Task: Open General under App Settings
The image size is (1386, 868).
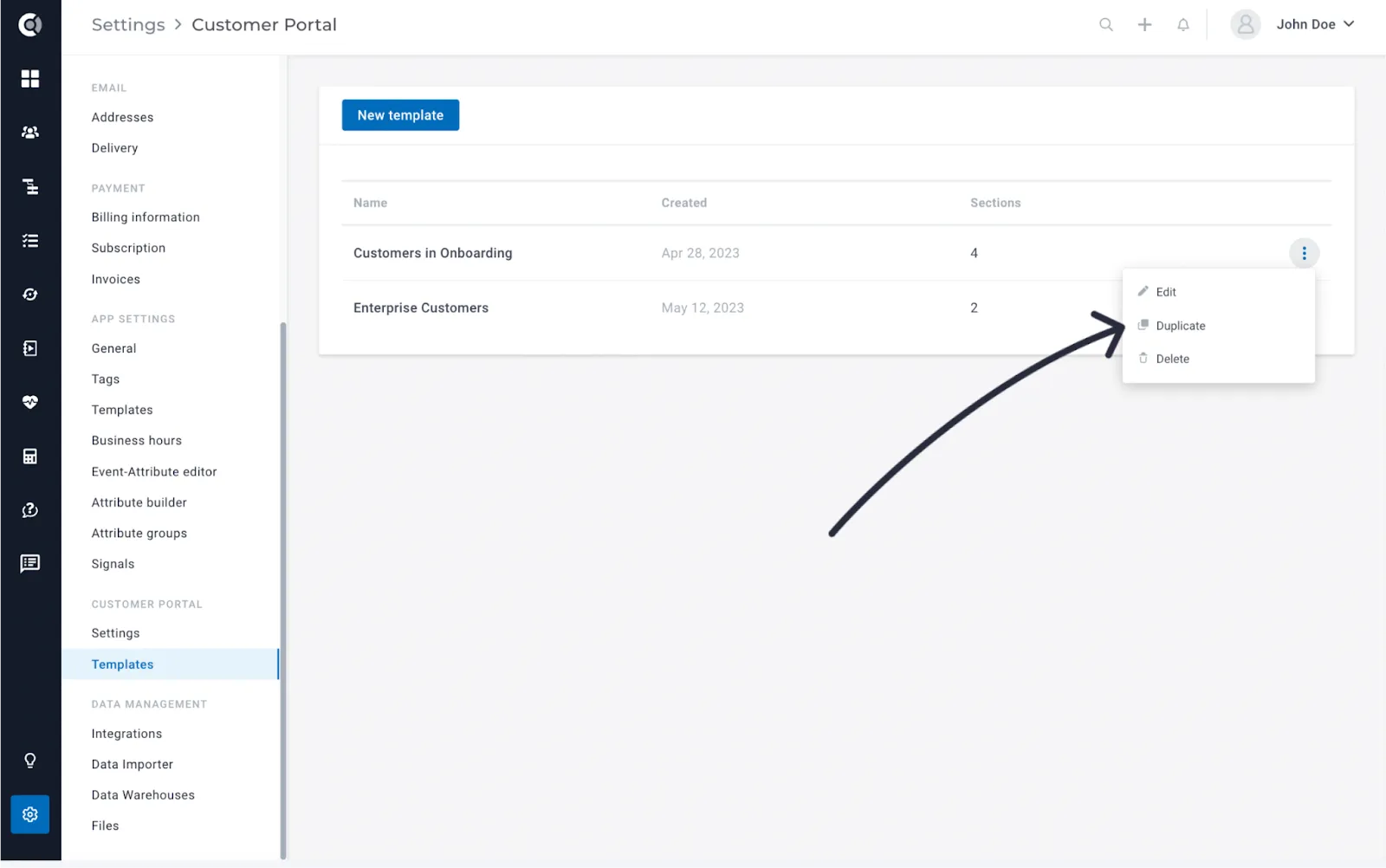Action: [x=113, y=348]
